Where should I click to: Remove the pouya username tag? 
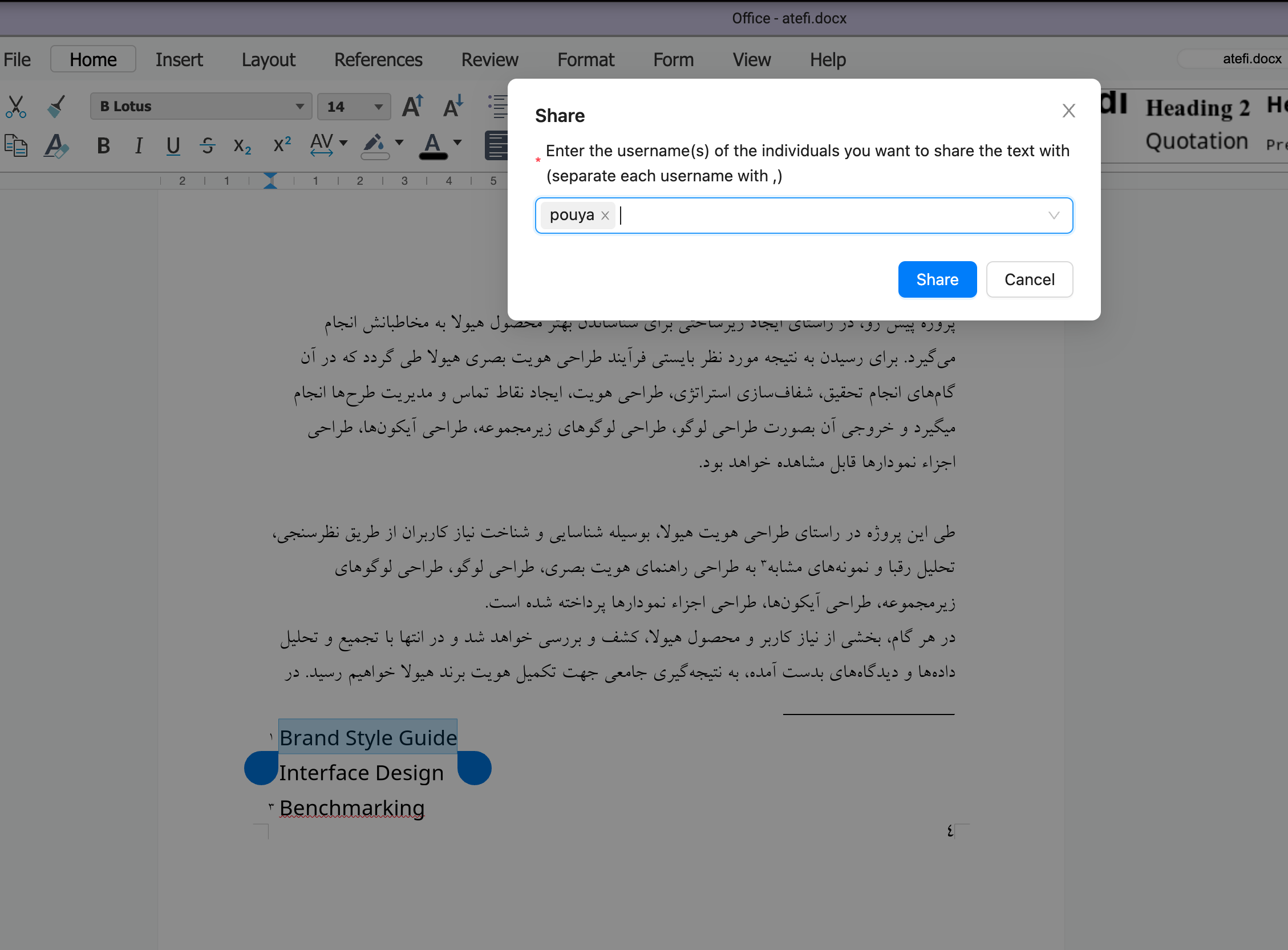605,216
